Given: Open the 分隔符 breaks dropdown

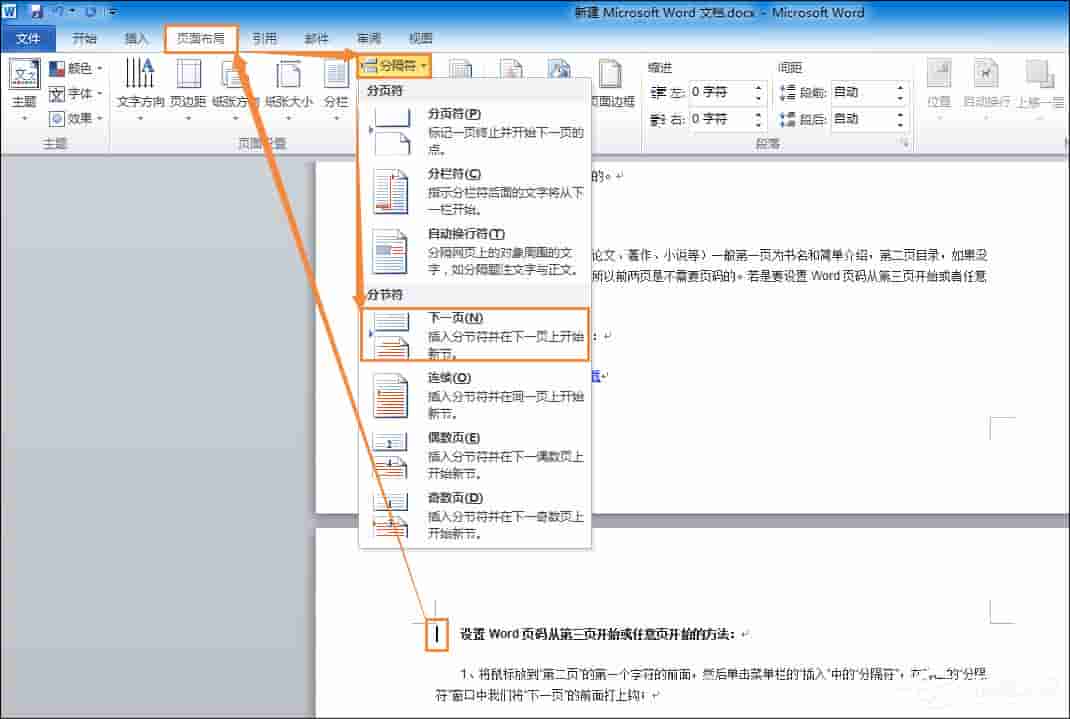Looking at the screenshot, I should tap(395, 66).
